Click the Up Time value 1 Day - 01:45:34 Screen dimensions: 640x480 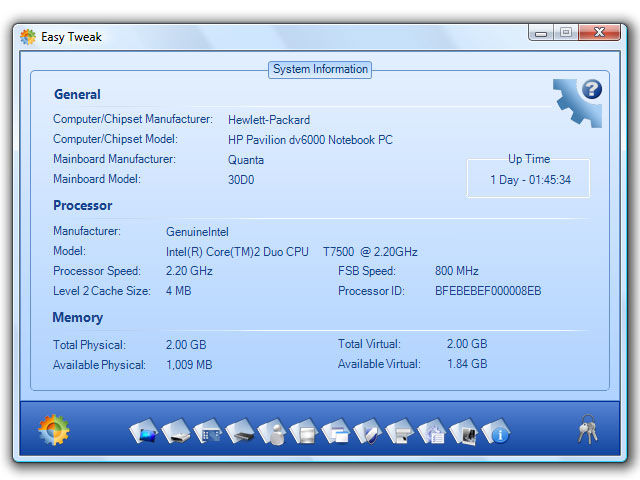coord(530,180)
